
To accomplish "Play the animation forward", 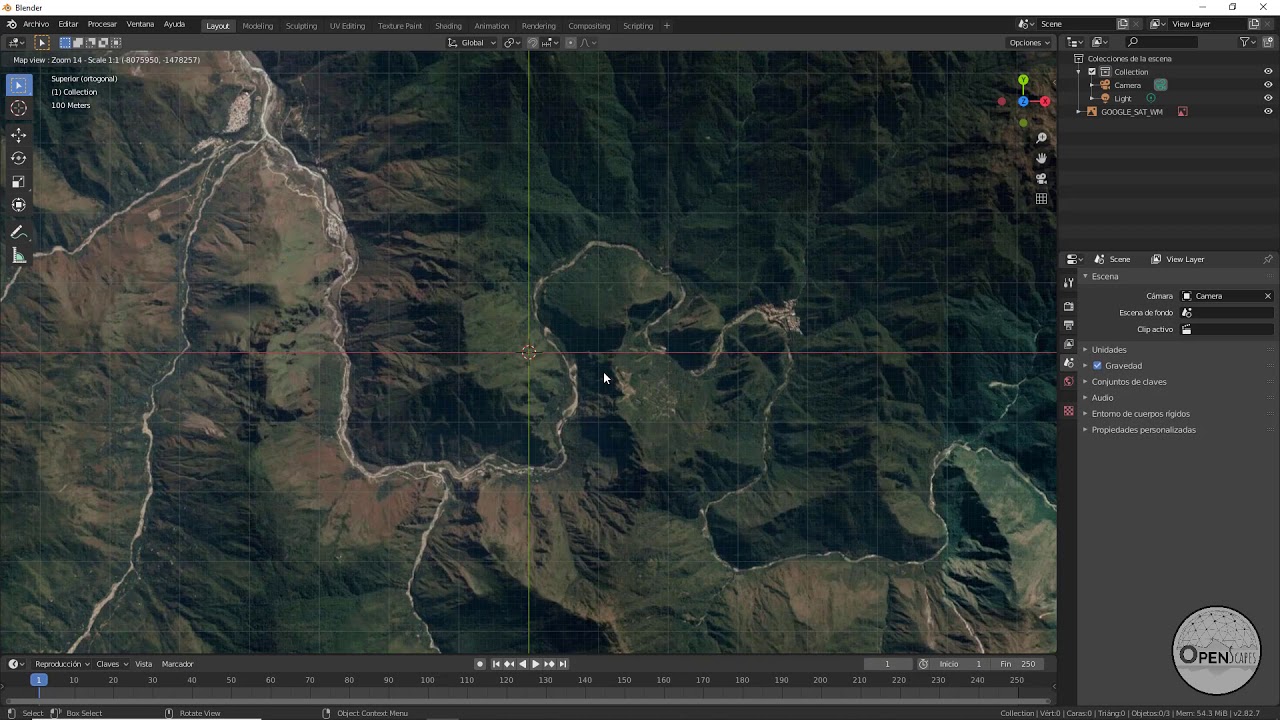I will point(535,664).
